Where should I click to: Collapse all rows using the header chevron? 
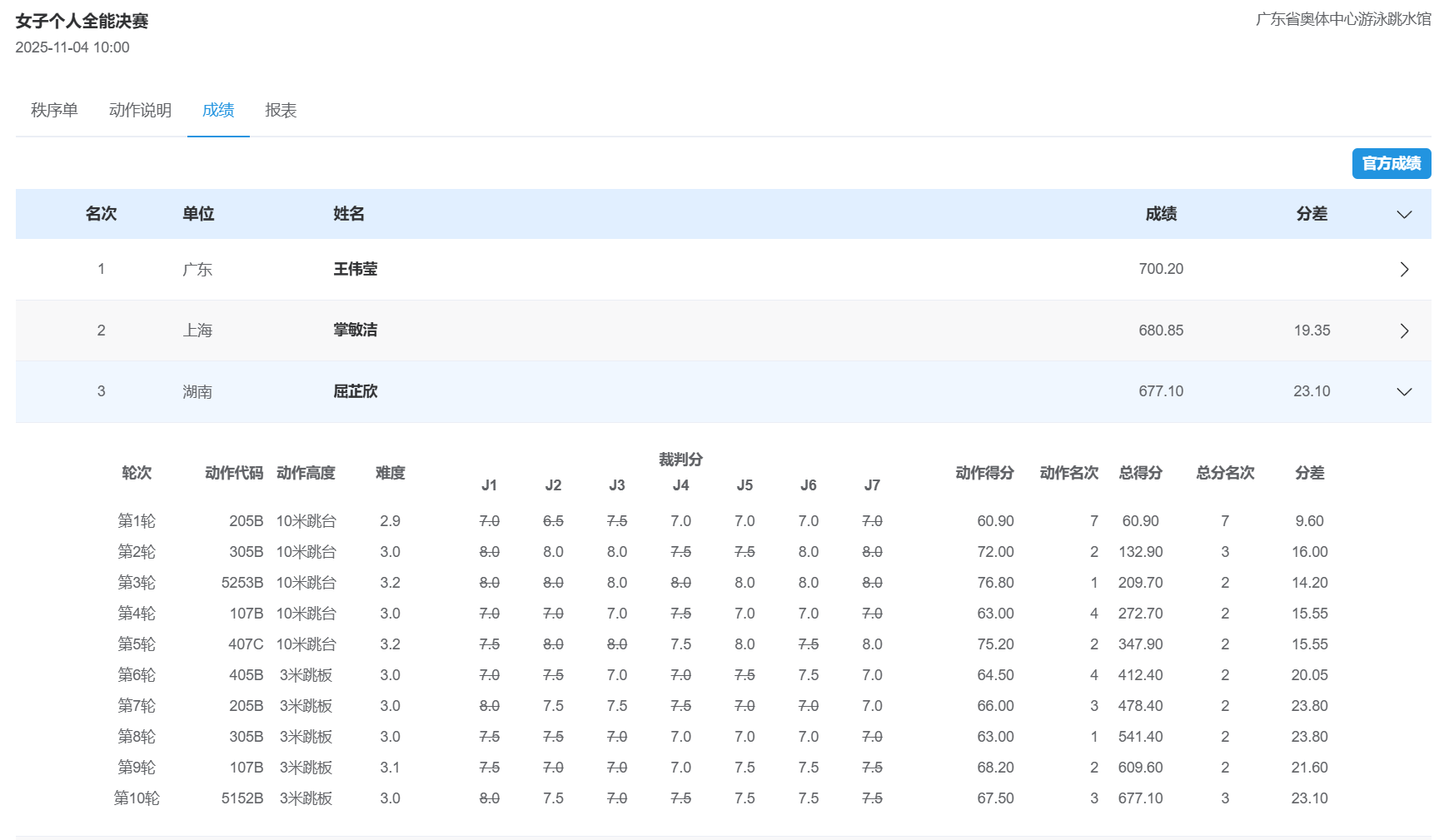(1403, 214)
